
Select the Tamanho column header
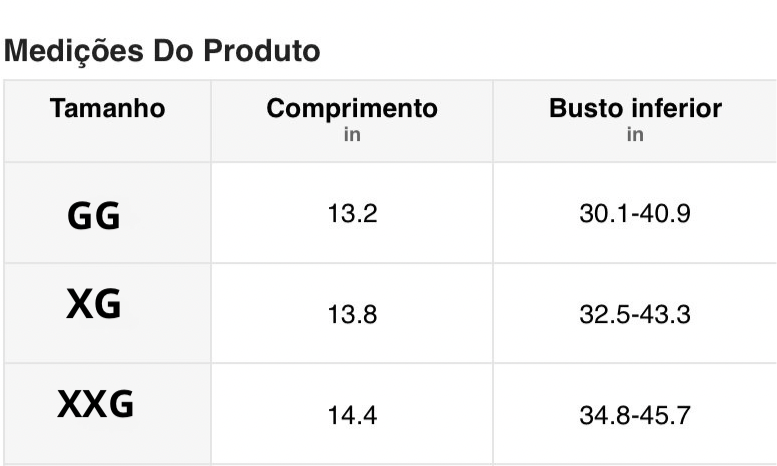point(107,108)
